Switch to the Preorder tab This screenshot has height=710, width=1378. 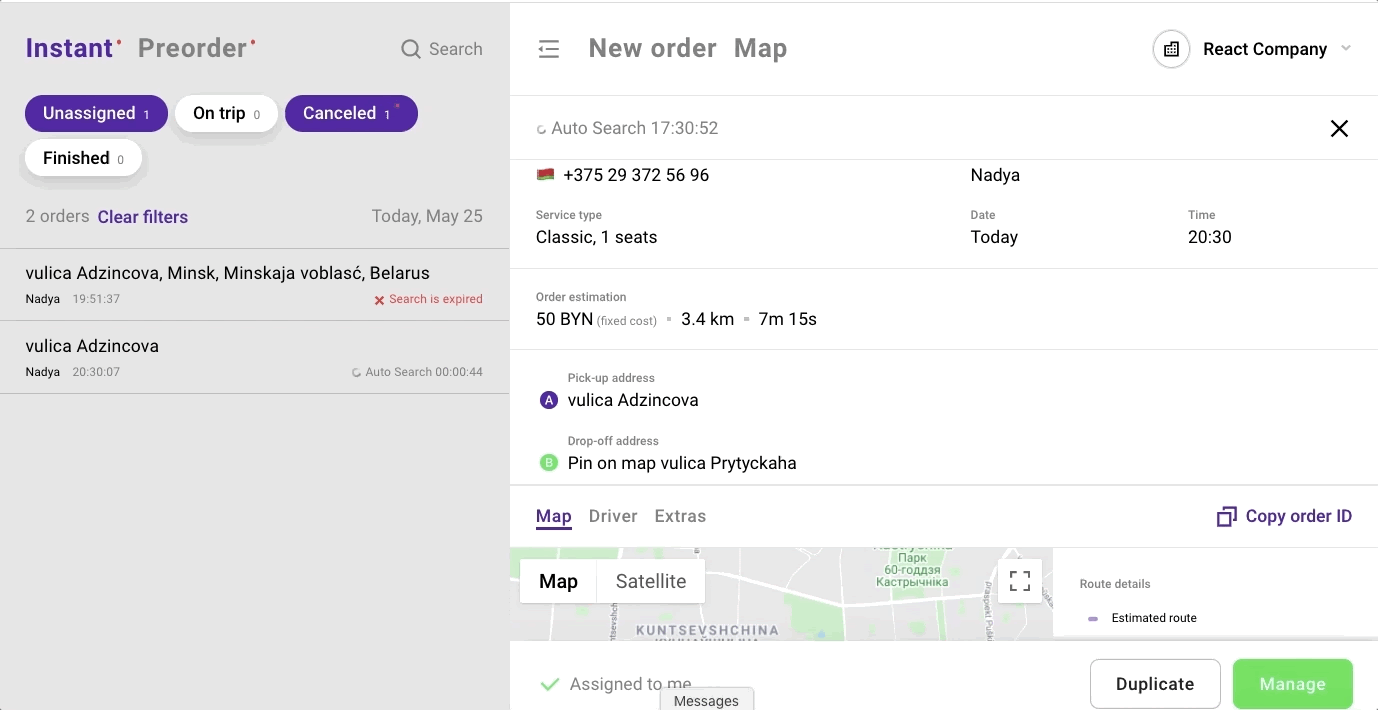[192, 49]
